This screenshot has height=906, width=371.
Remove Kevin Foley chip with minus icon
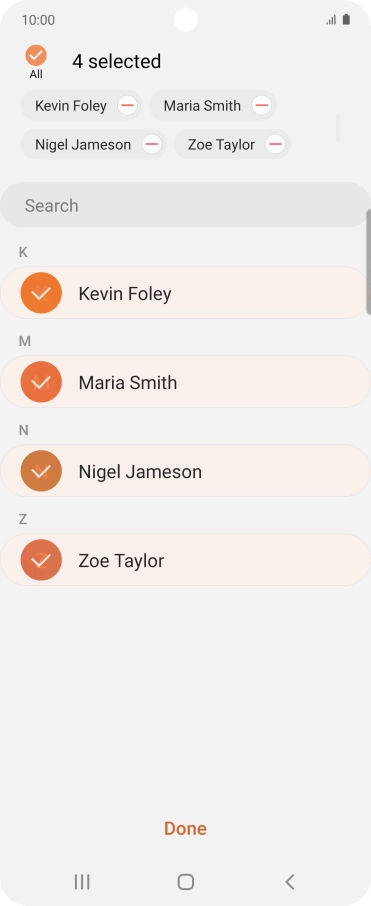[128, 106]
